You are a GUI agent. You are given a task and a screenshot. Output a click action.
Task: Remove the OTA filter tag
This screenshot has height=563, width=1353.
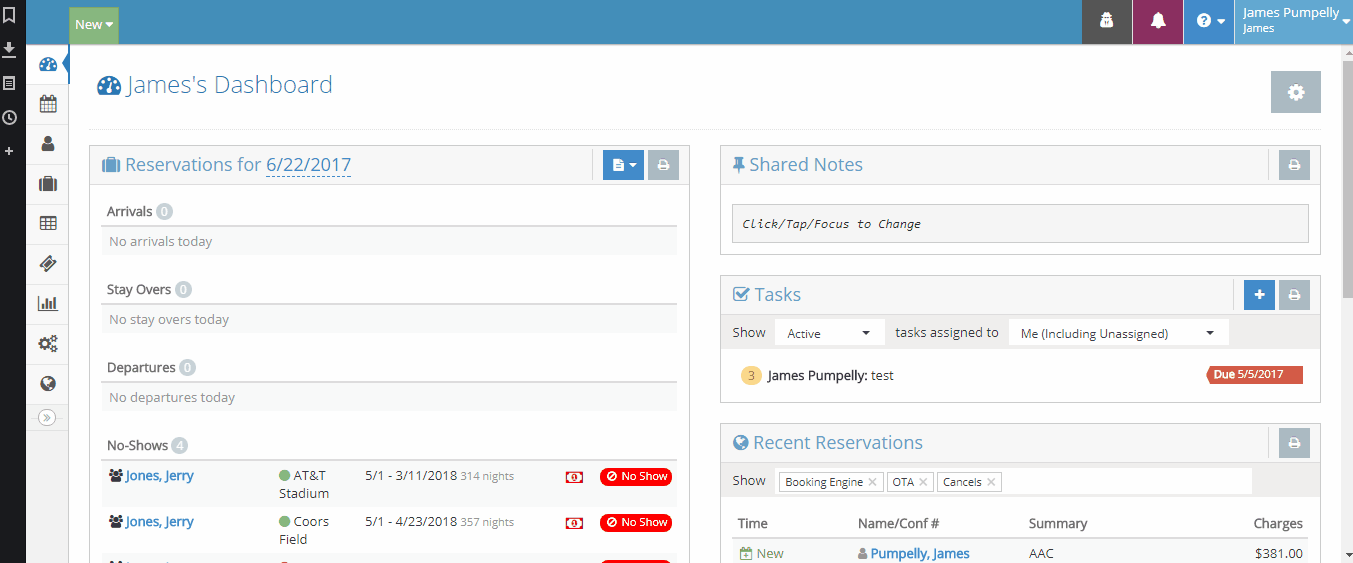click(x=923, y=482)
